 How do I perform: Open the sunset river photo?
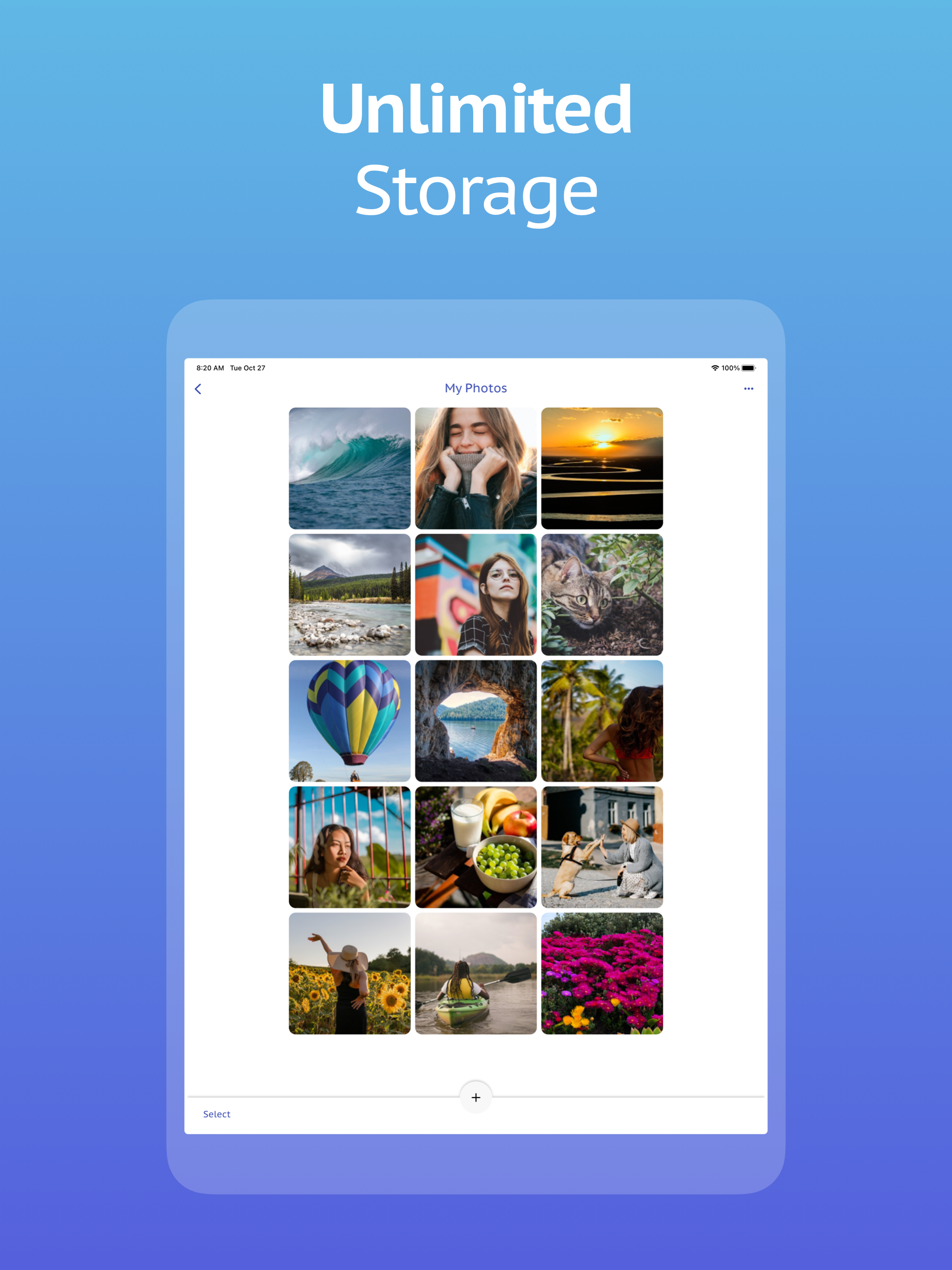[602, 467]
